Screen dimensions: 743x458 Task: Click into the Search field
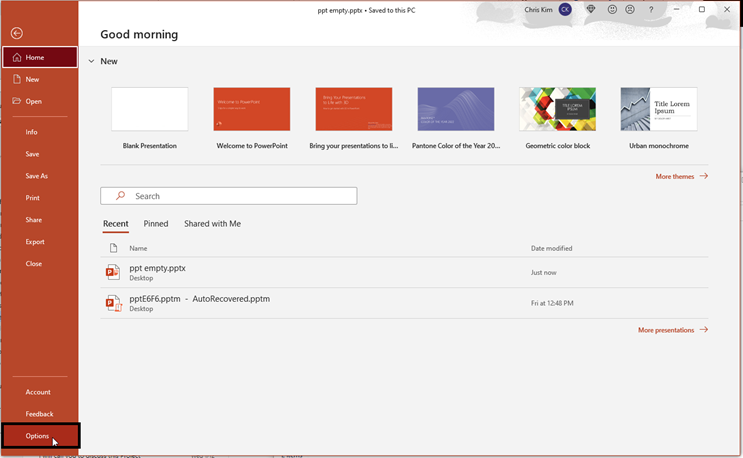click(229, 196)
